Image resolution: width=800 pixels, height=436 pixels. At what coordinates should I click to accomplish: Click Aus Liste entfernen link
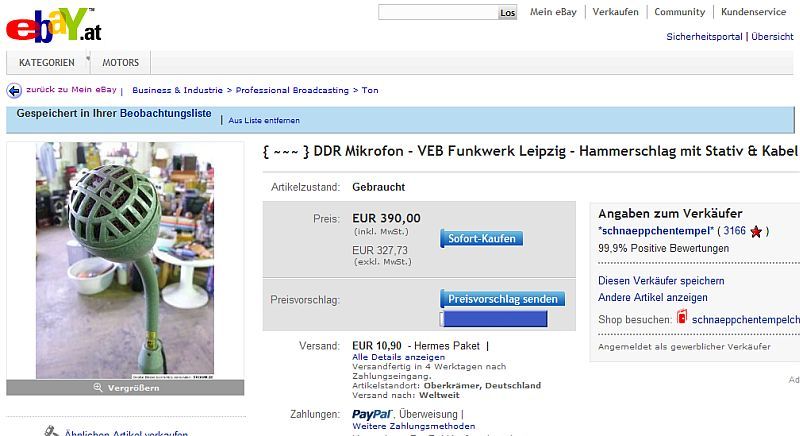coord(264,120)
